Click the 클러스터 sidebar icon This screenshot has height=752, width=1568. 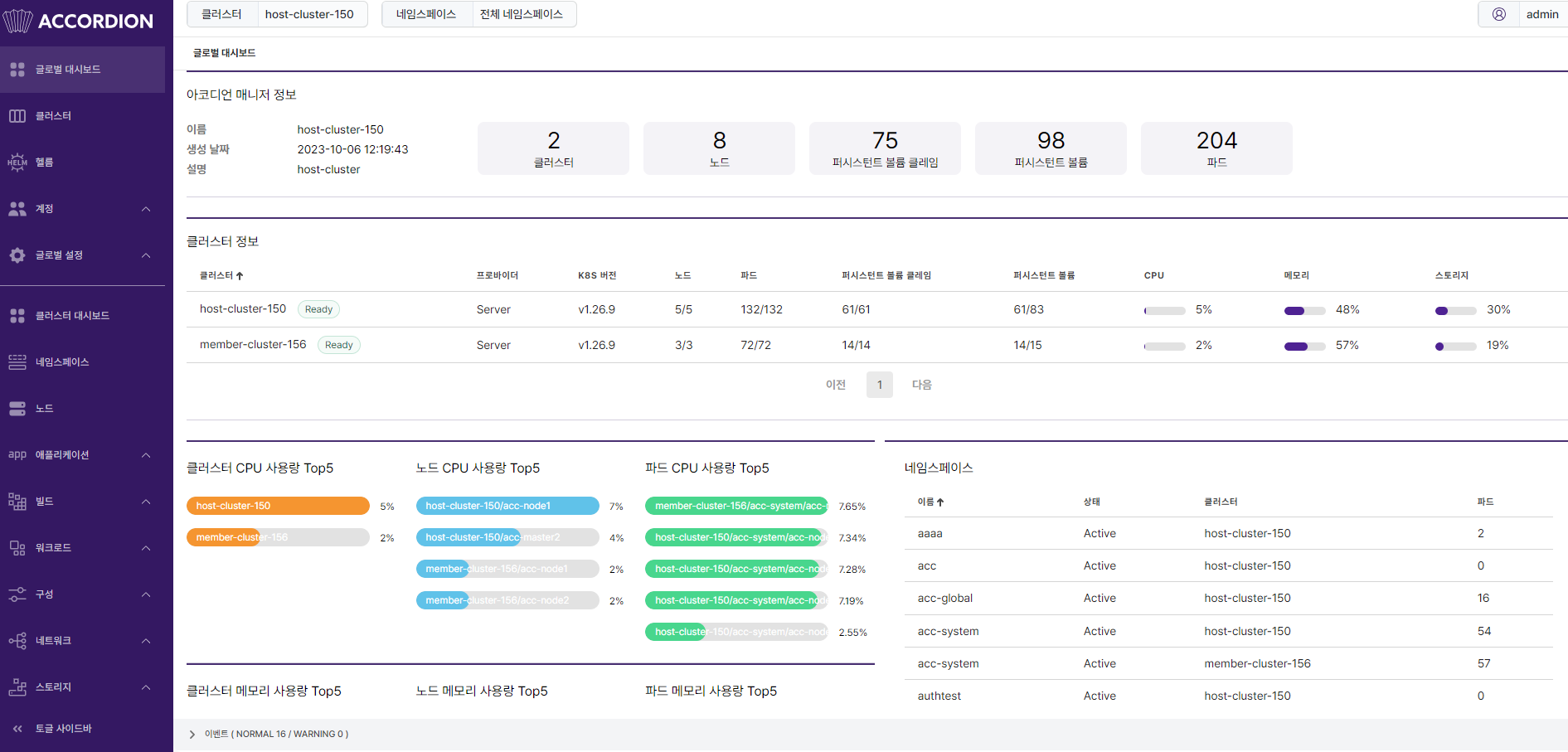click(x=17, y=116)
